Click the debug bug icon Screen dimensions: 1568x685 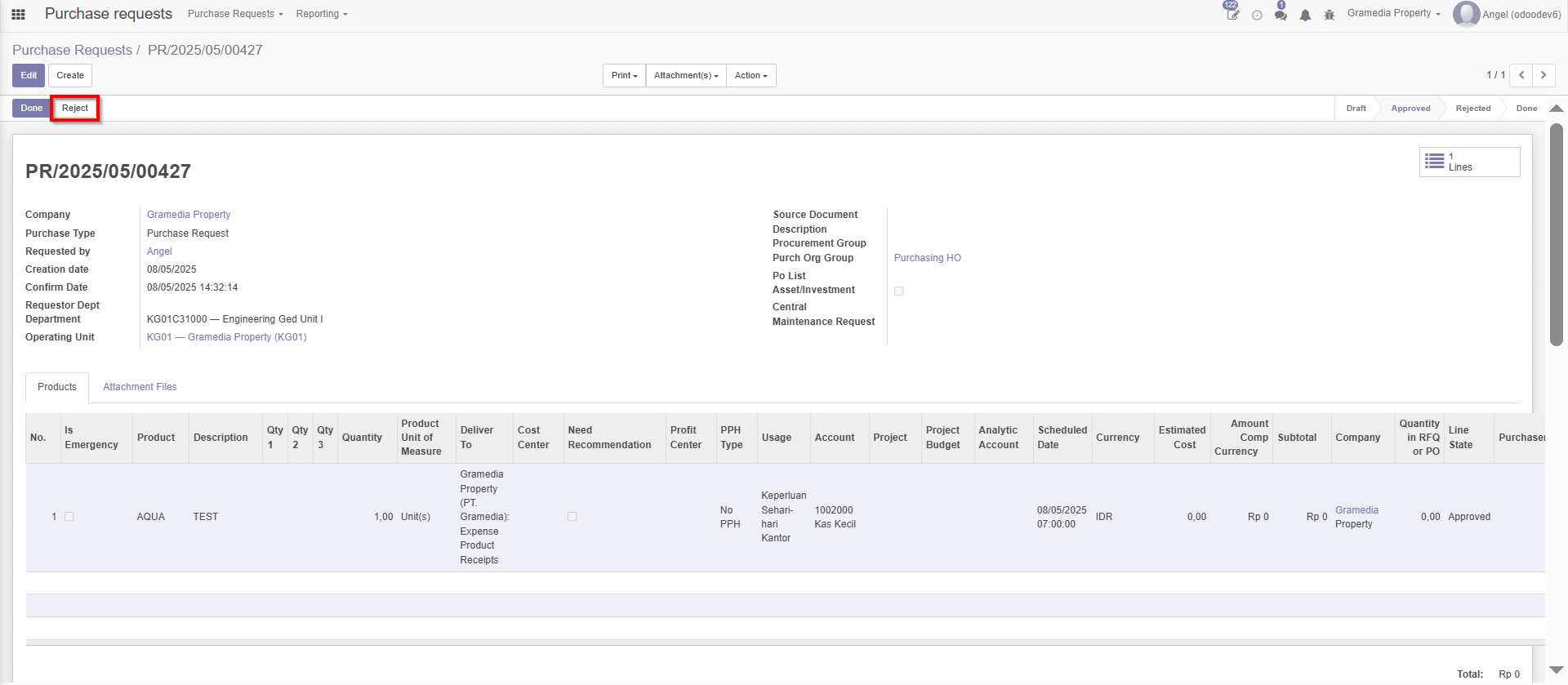click(x=1330, y=15)
